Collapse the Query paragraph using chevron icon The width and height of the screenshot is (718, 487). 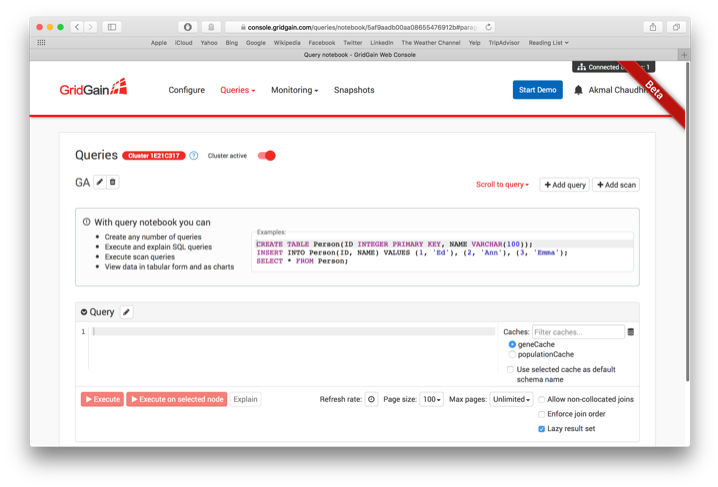coord(84,312)
